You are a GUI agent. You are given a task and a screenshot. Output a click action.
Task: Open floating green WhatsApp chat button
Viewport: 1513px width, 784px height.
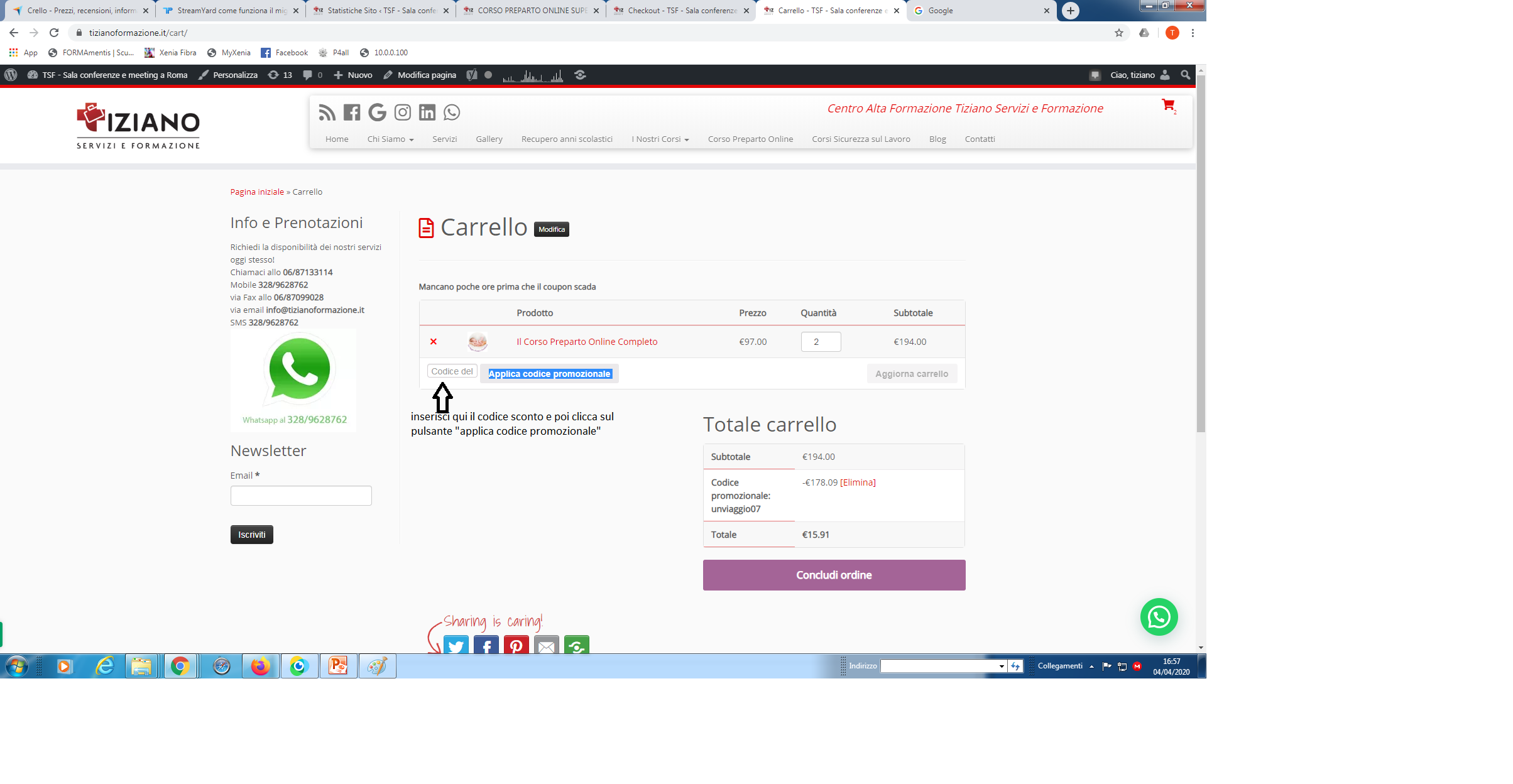click(1159, 617)
